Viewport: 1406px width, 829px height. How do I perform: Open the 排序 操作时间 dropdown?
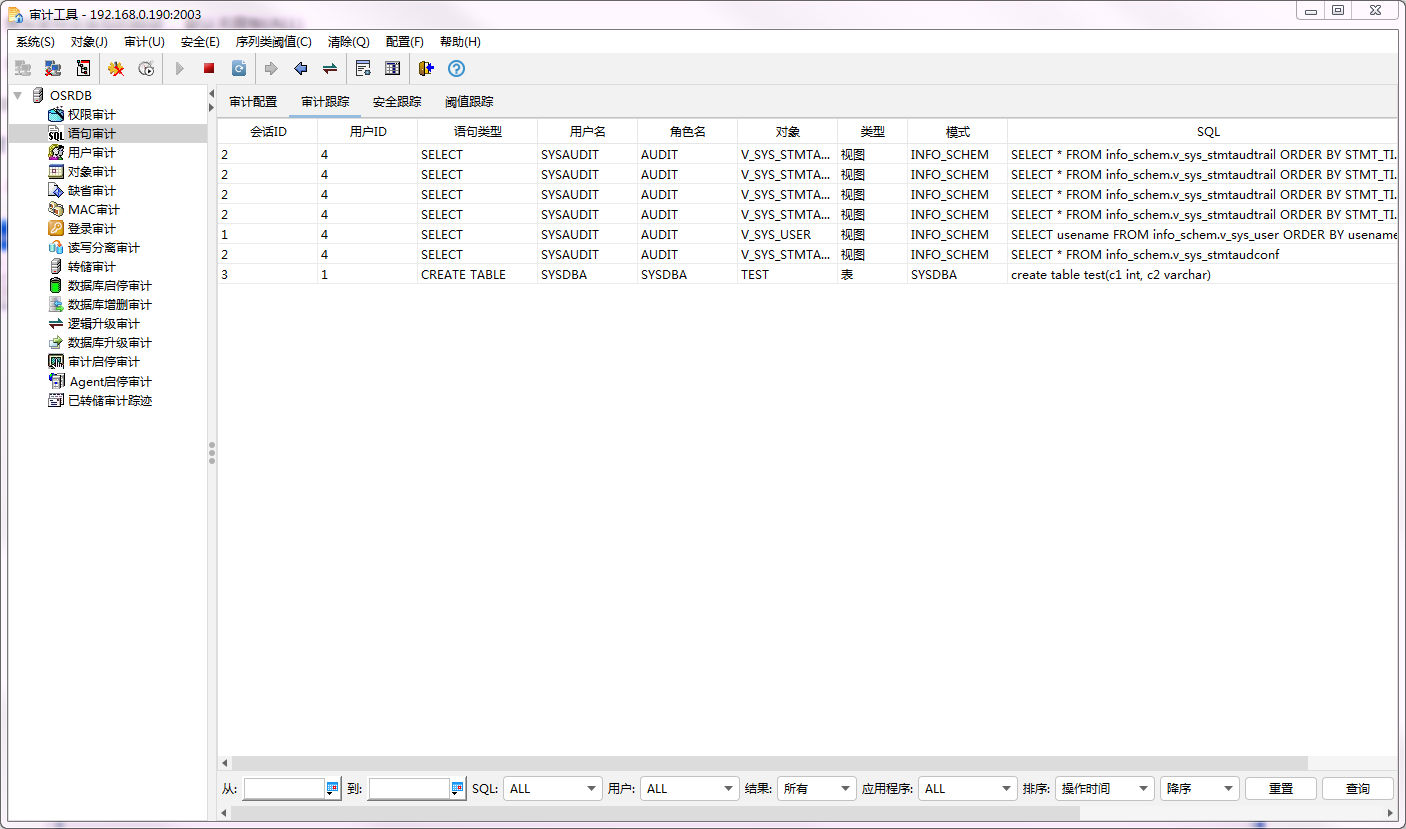point(1104,788)
